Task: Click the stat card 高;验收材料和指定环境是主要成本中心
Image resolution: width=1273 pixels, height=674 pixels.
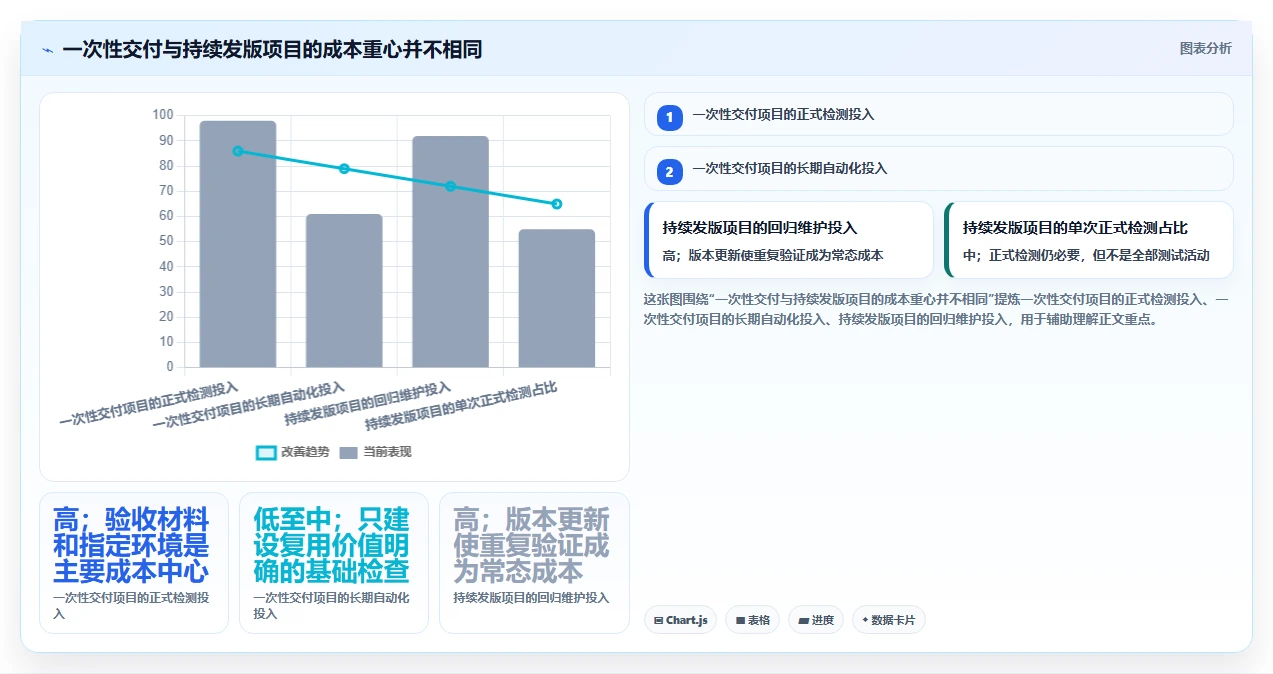Action: 134,563
